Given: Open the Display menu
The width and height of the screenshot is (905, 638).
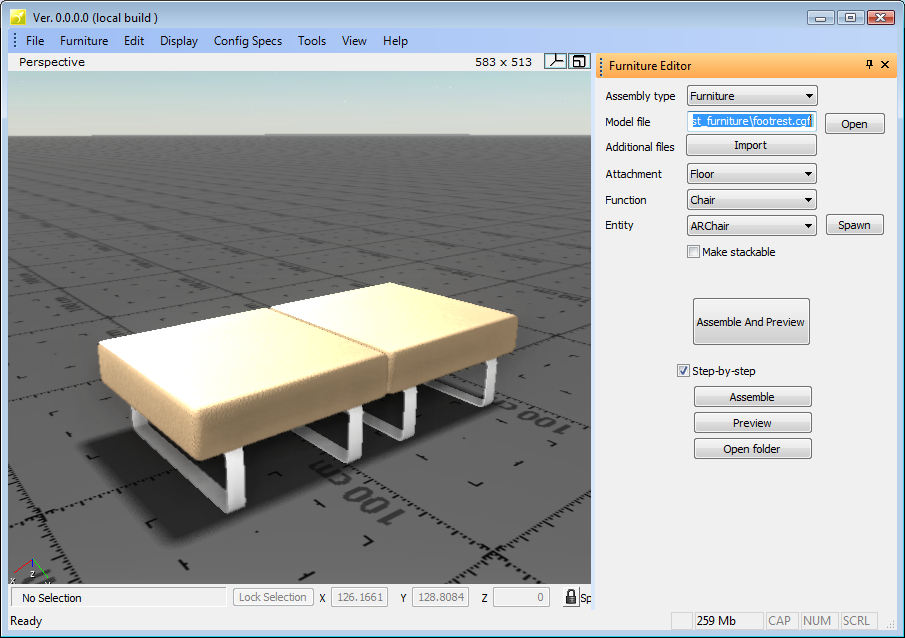Looking at the screenshot, I should click(179, 41).
